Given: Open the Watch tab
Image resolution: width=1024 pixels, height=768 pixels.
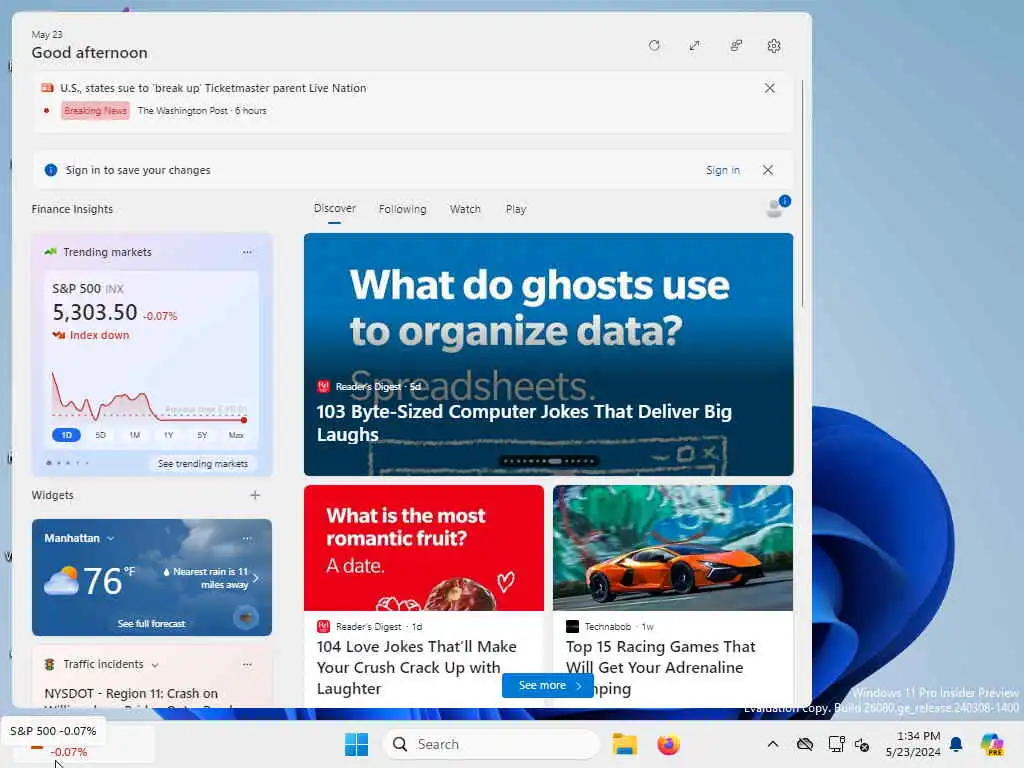Looking at the screenshot, I should 465,209.
